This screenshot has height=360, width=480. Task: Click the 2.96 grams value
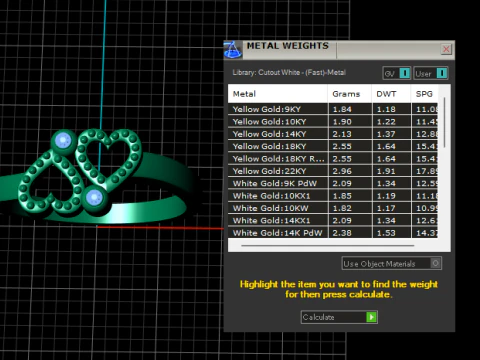[x=342, y=171]
